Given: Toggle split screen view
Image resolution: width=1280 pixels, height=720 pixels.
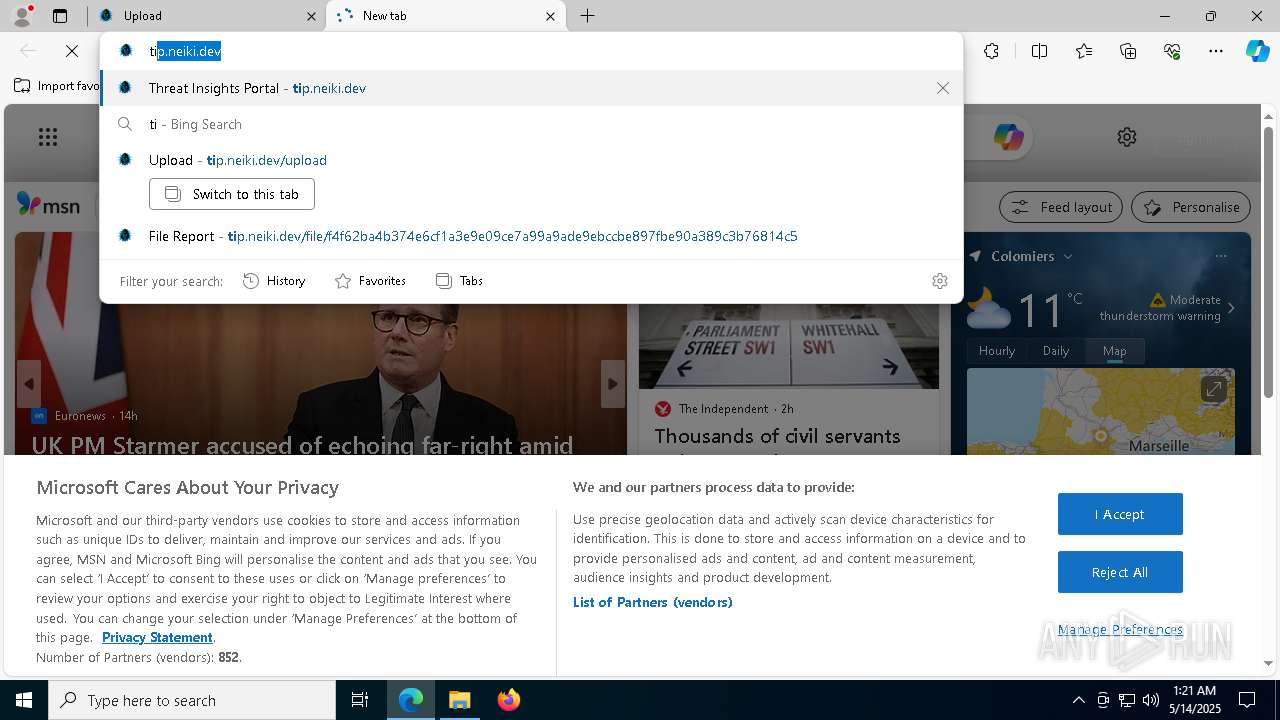Looking at the screenshot, I should click(x=1039, y=51).
